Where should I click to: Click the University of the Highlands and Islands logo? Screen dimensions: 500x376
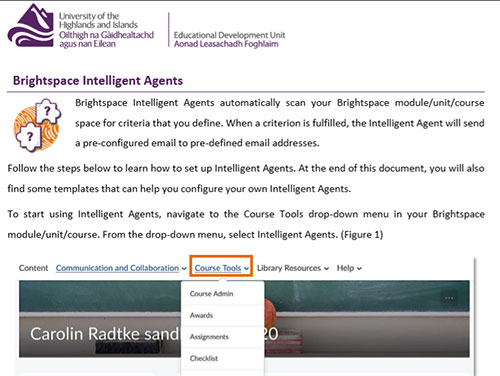81,26
